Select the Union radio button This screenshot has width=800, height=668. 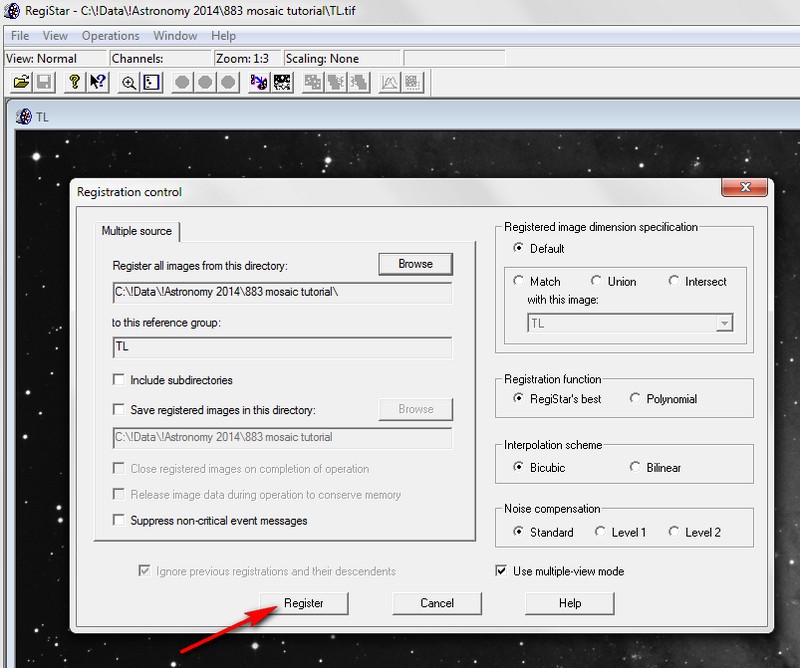[x=596, y=281]
